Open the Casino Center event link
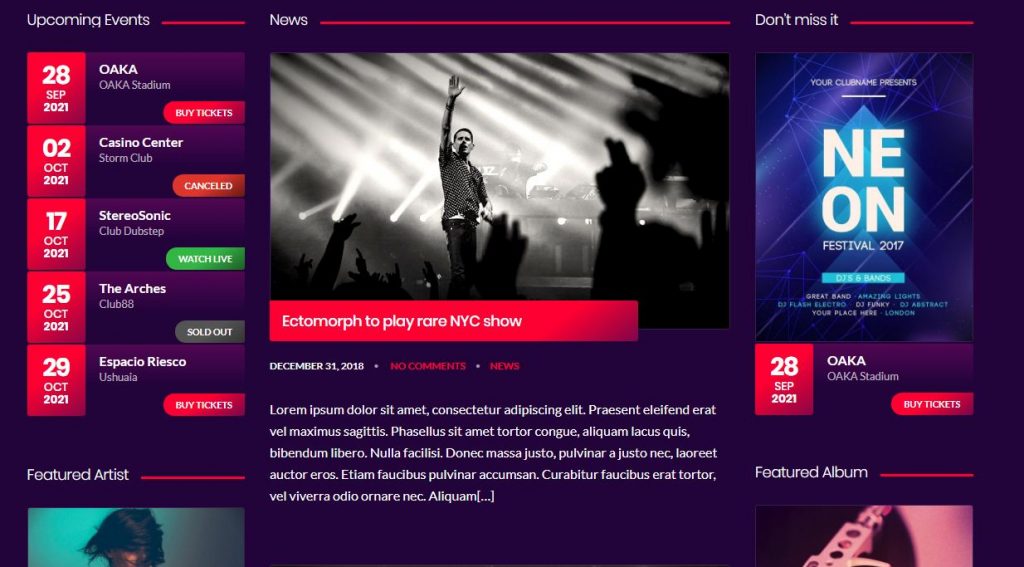 (141, 142)
